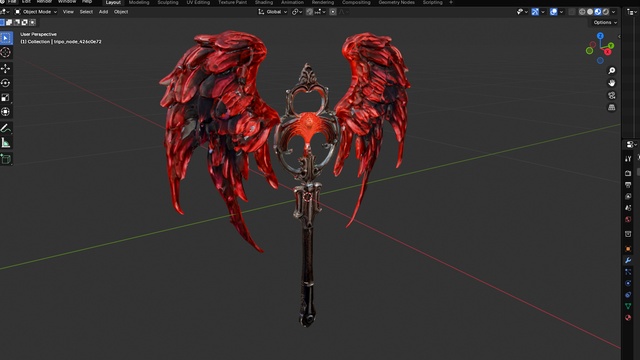Viewport: 640px width, 360px height.
Task: Select the Cursor tool in toolbar
Action: (x=6, y=52)
